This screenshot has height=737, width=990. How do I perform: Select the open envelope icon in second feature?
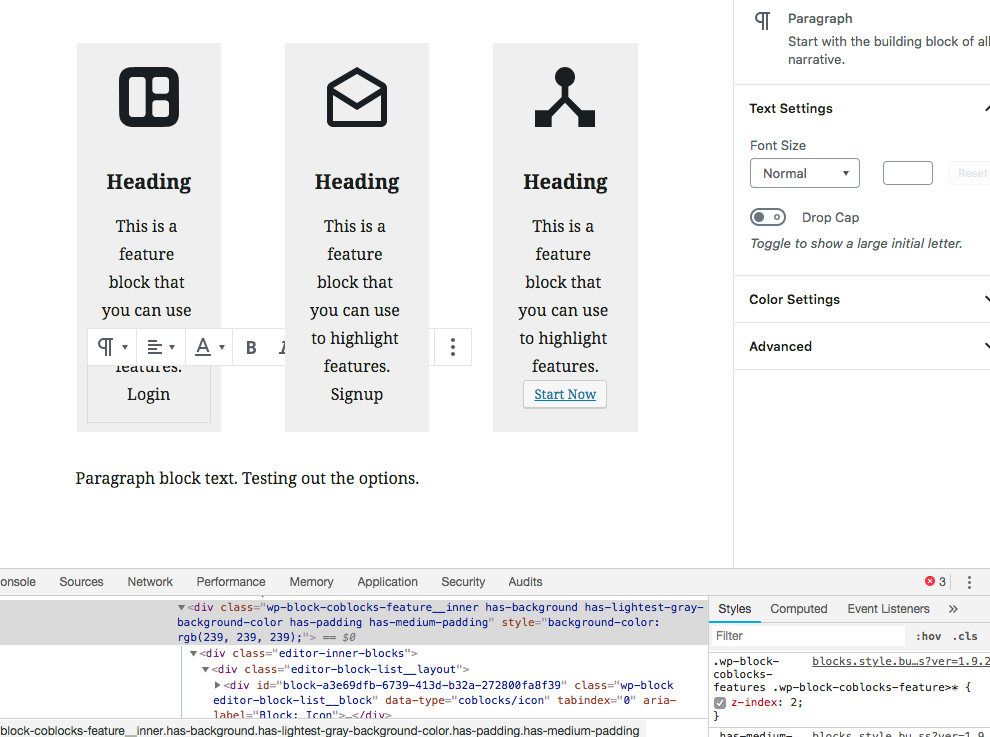tap(357, 97)
